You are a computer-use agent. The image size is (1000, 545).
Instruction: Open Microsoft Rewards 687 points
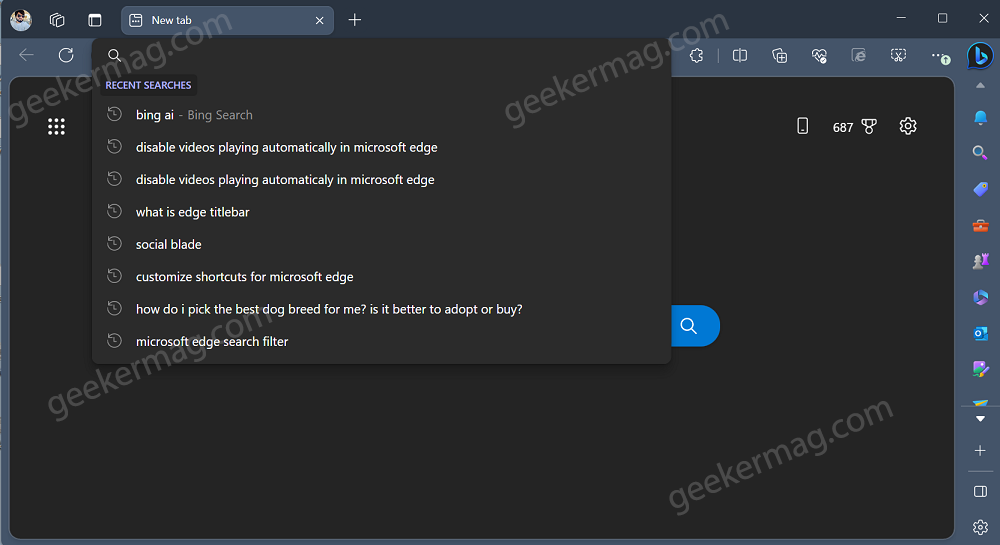[x=855, y=127]
